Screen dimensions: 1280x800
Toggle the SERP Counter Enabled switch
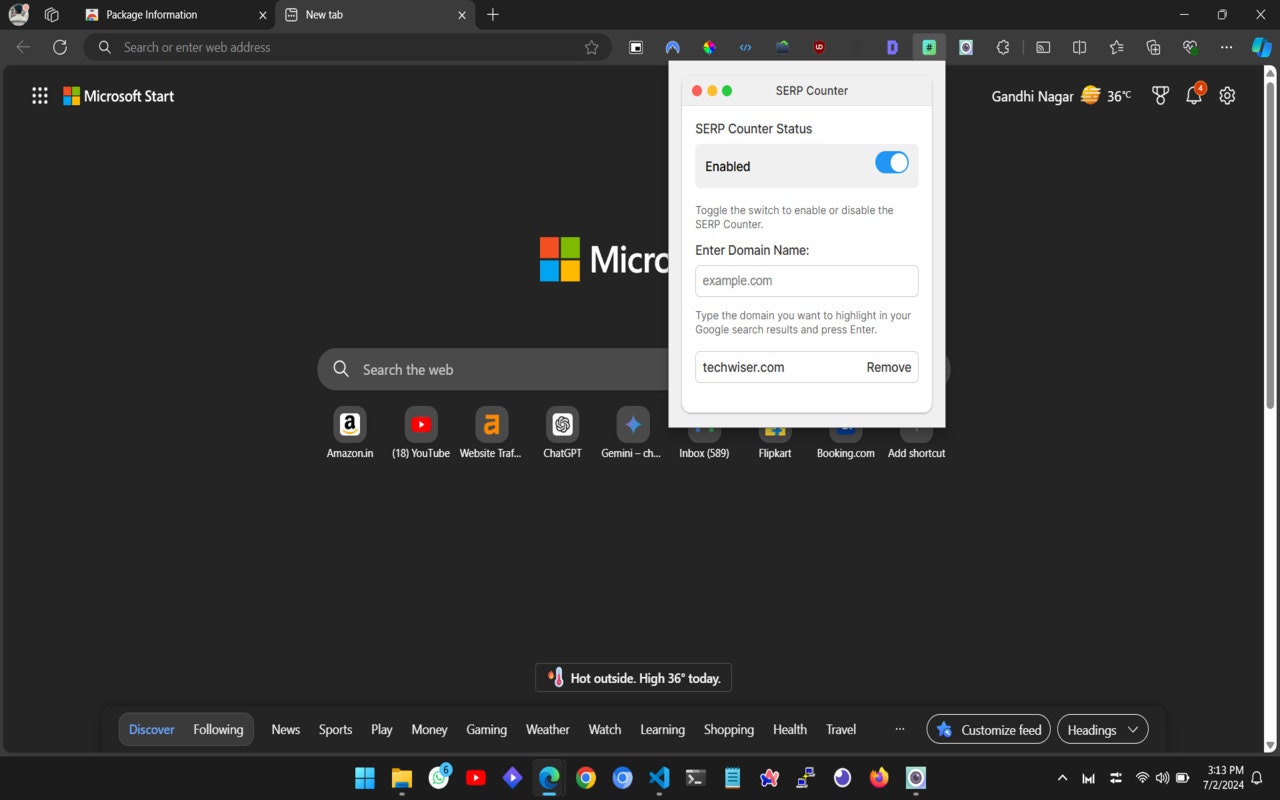click(x=892, y=163)
